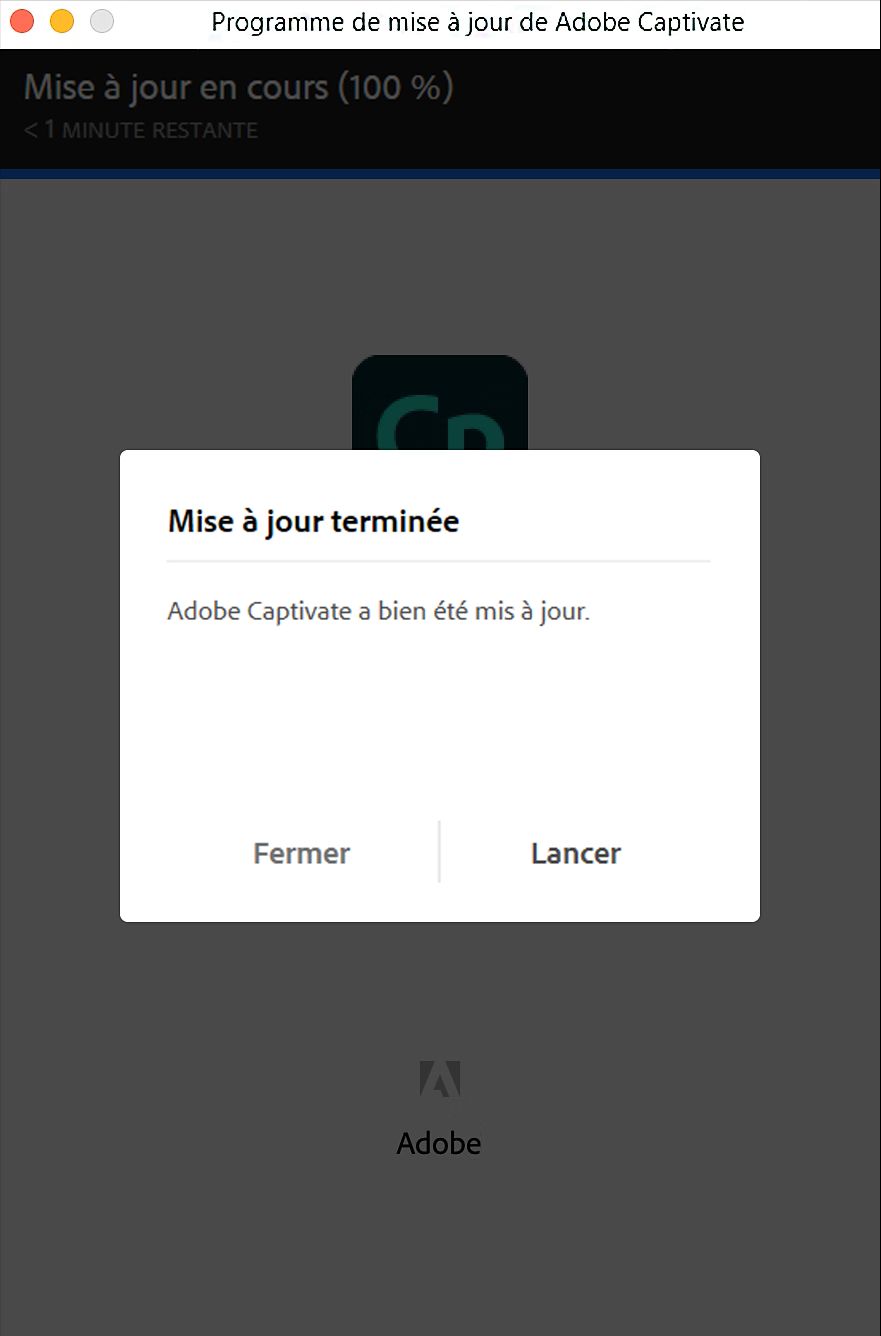This screenshot has width=881, height=1336.
Task: Click the grayed-out zoom window button
Action: (x=102, y=21)
